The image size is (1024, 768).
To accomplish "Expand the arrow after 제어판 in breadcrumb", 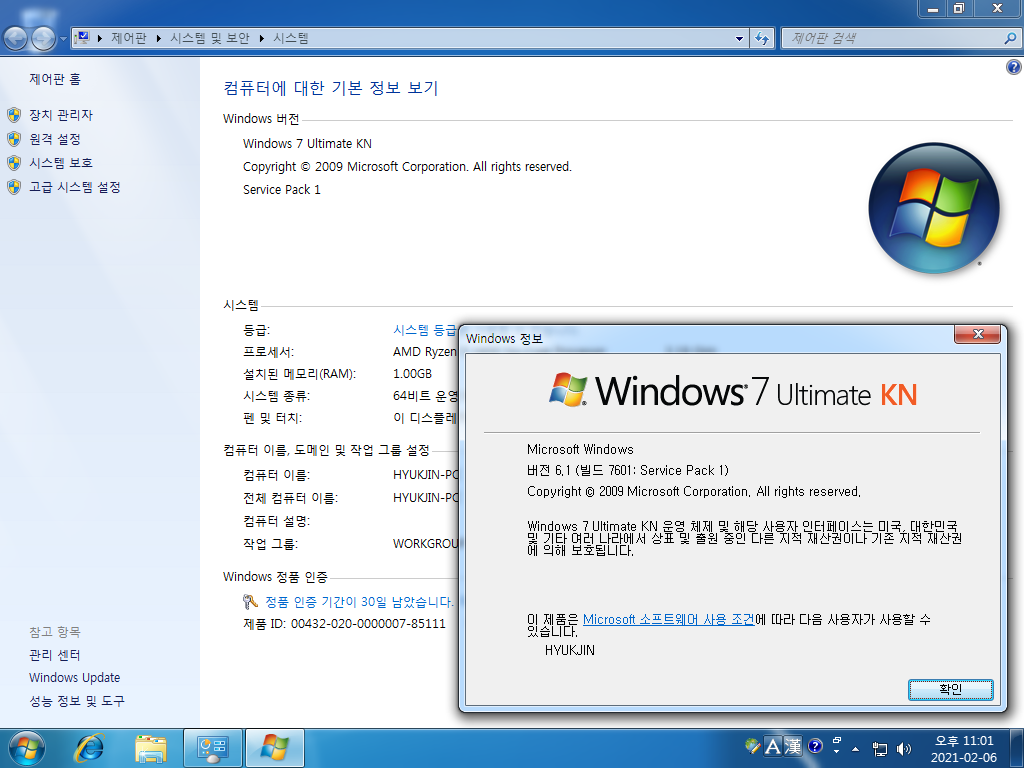I will pyautogui.click(x=159, y=39).
